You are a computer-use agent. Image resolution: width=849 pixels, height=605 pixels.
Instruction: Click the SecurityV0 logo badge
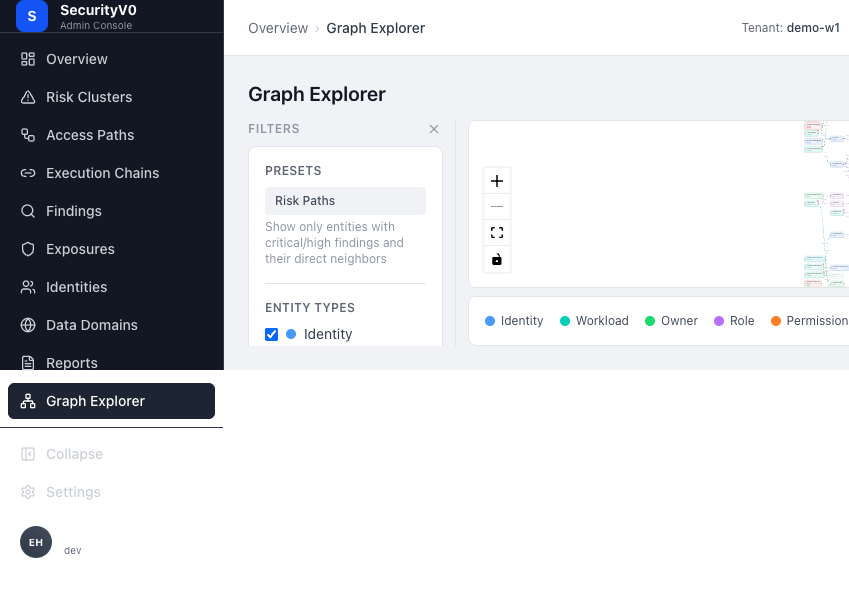[32, 16]
